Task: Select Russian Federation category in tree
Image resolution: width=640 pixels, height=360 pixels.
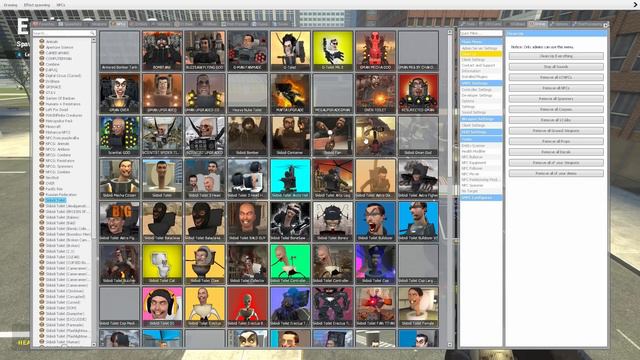Action: (61, 195)
